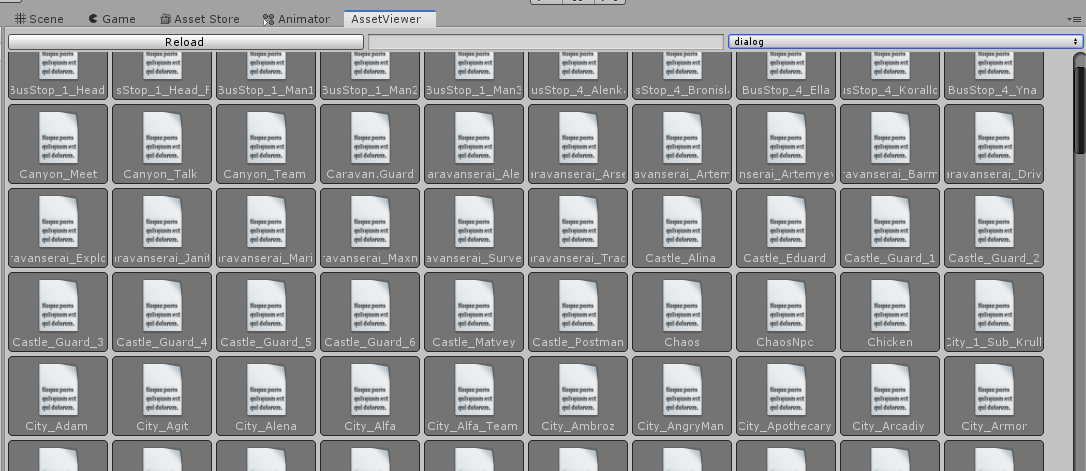Select the BusStop_4_Alenka asset tile
1086x471 pixels.
[578, 75]
